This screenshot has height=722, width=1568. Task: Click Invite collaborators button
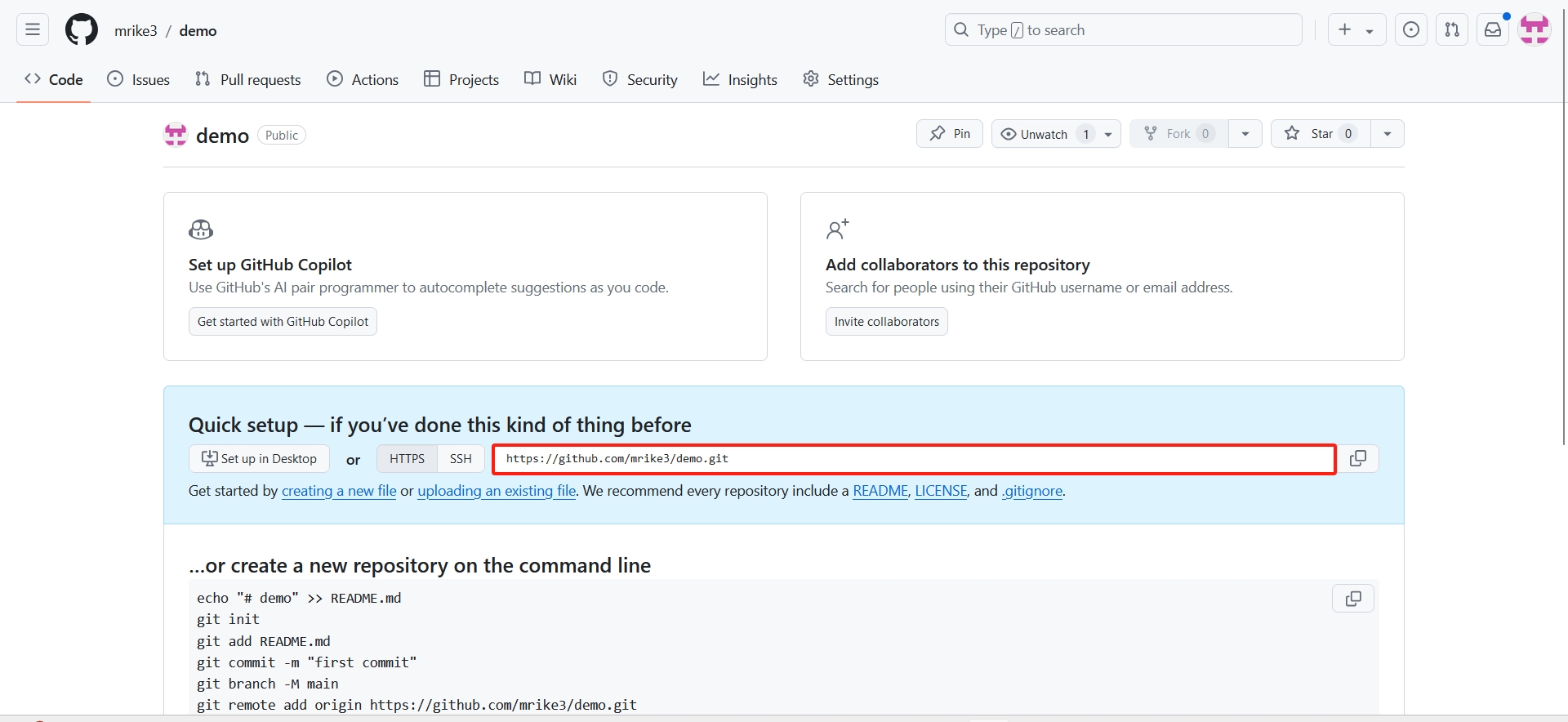point(886,322)
